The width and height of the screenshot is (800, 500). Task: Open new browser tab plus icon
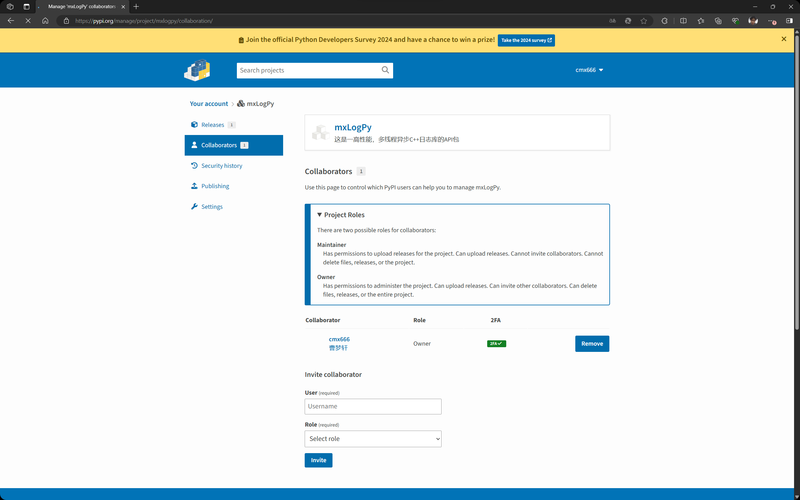coord(136,7)
